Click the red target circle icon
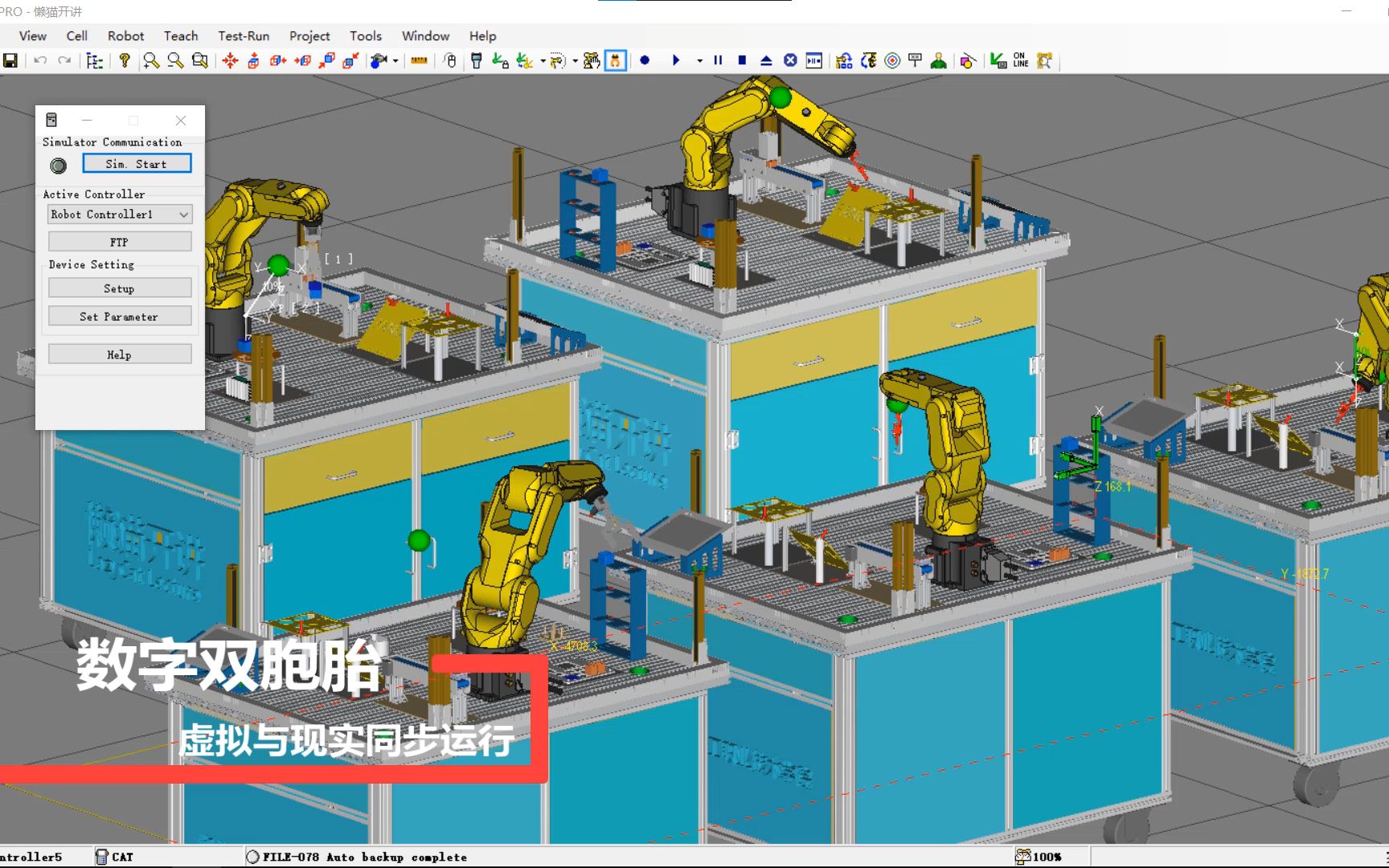The image size is (1389, 868). point(892,61)
